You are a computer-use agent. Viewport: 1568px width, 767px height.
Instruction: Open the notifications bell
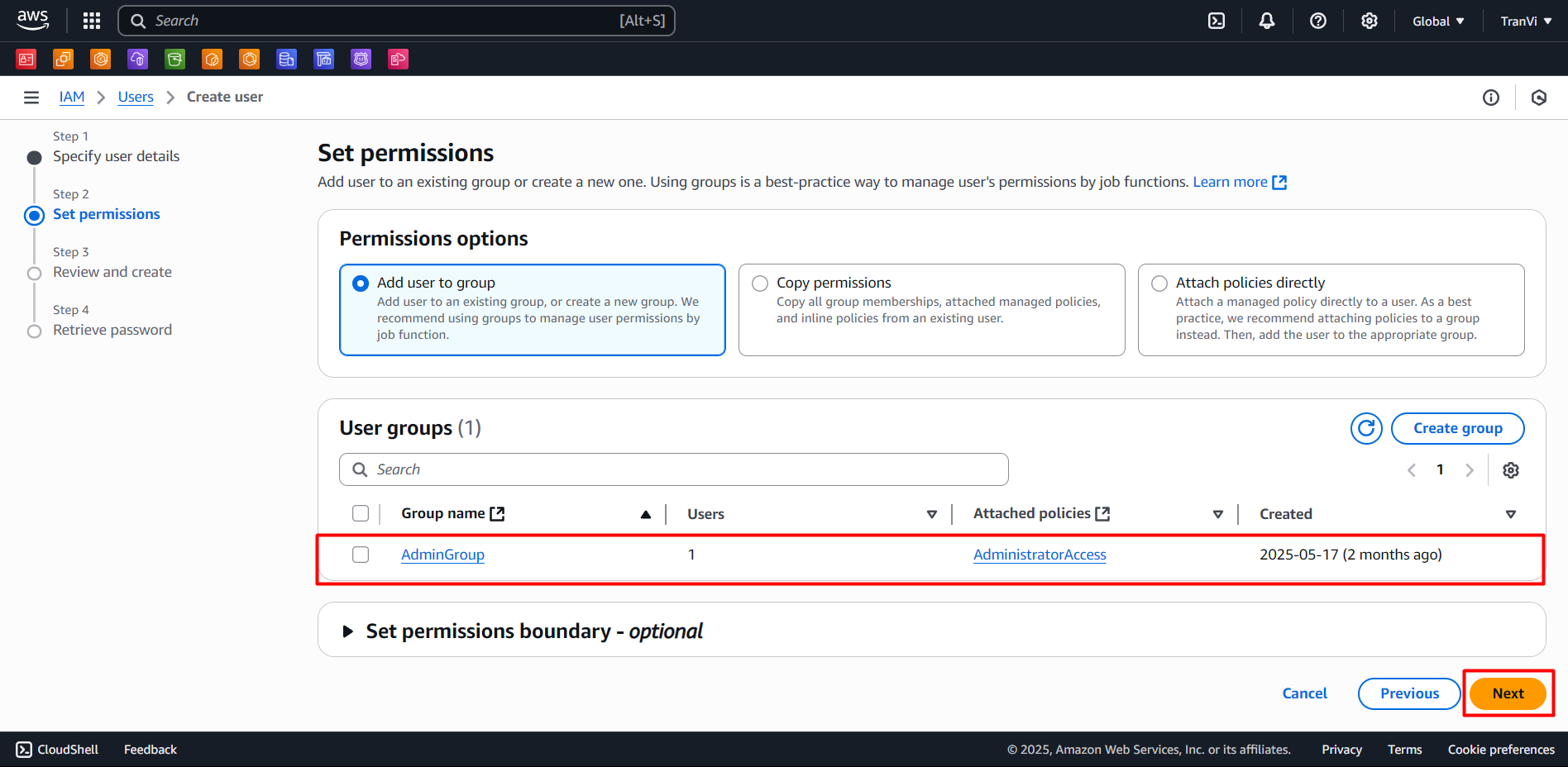click(1266, 21)
